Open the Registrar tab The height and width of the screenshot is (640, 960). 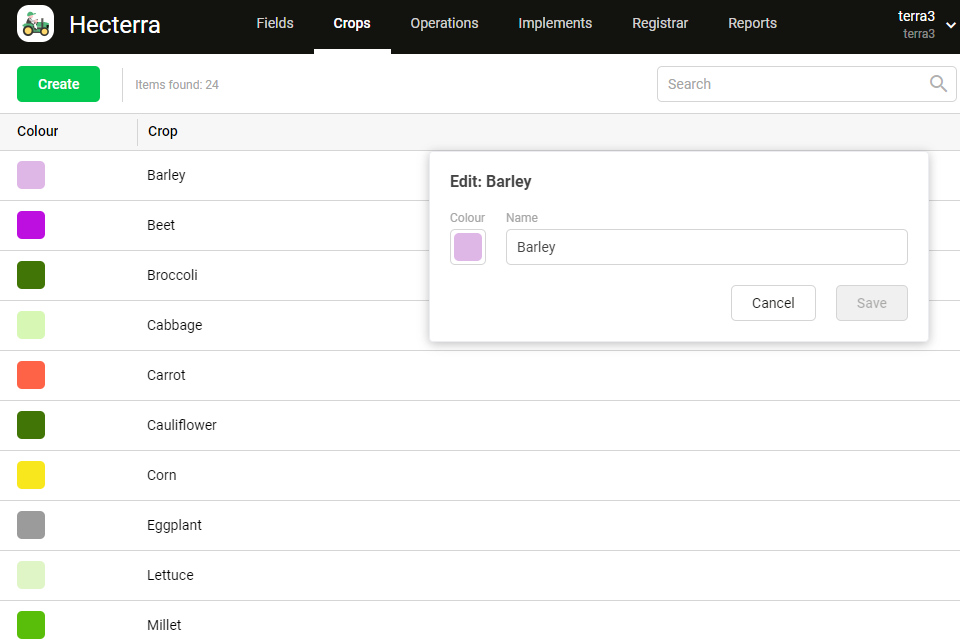pyautogui.click(x=660, y=23)
